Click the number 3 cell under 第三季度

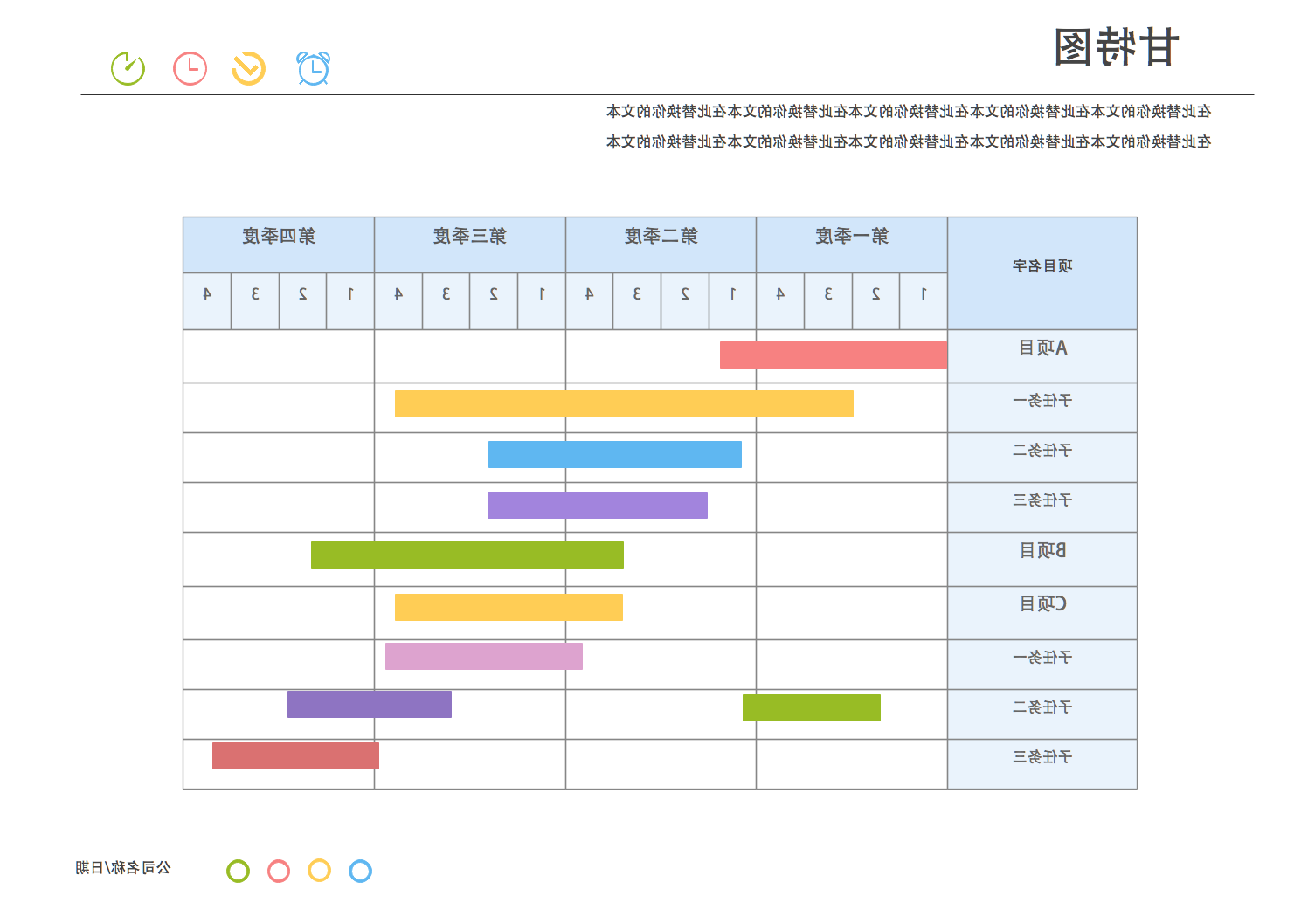click(446, 300)
